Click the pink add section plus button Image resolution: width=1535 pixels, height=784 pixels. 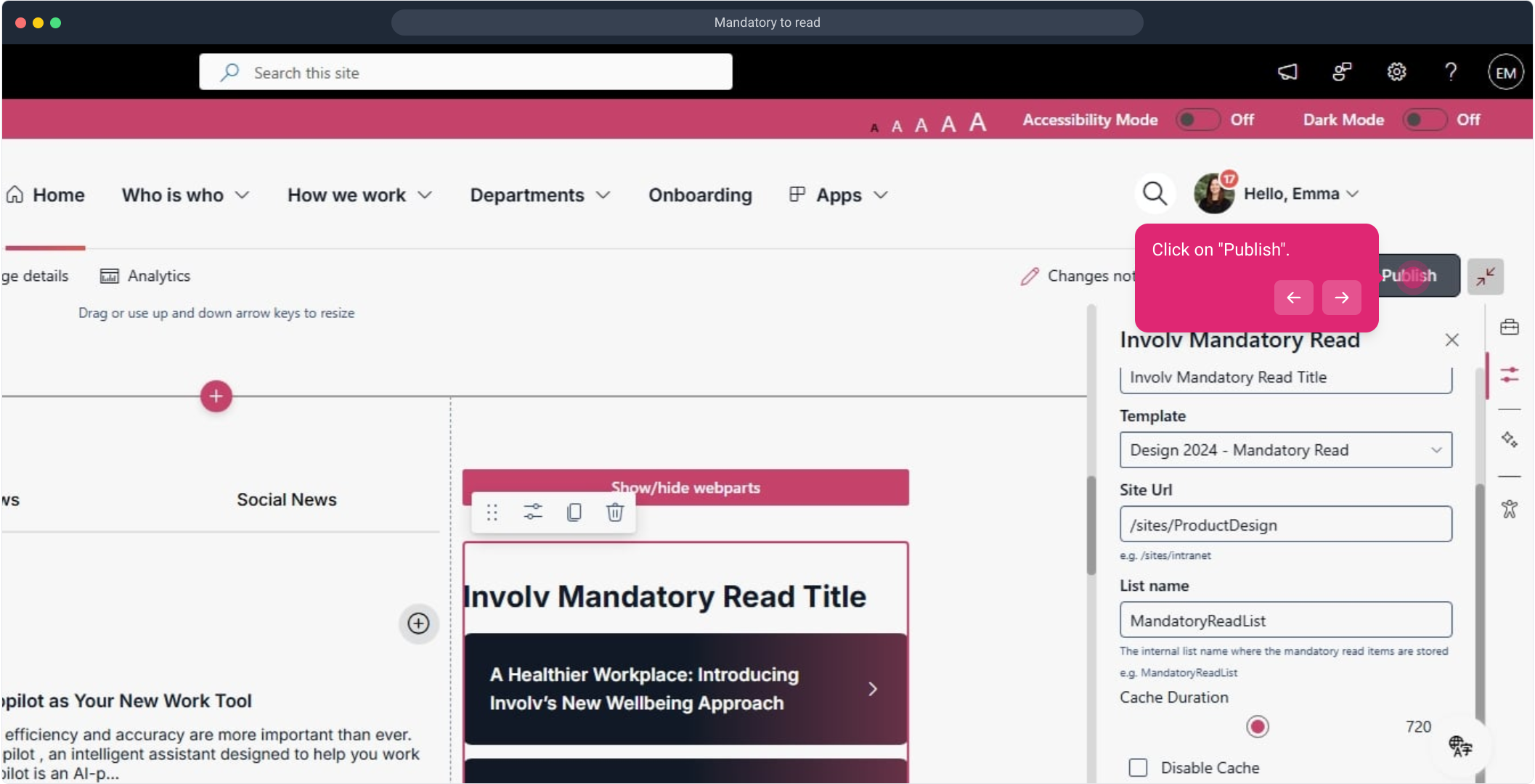coord(216,396)
